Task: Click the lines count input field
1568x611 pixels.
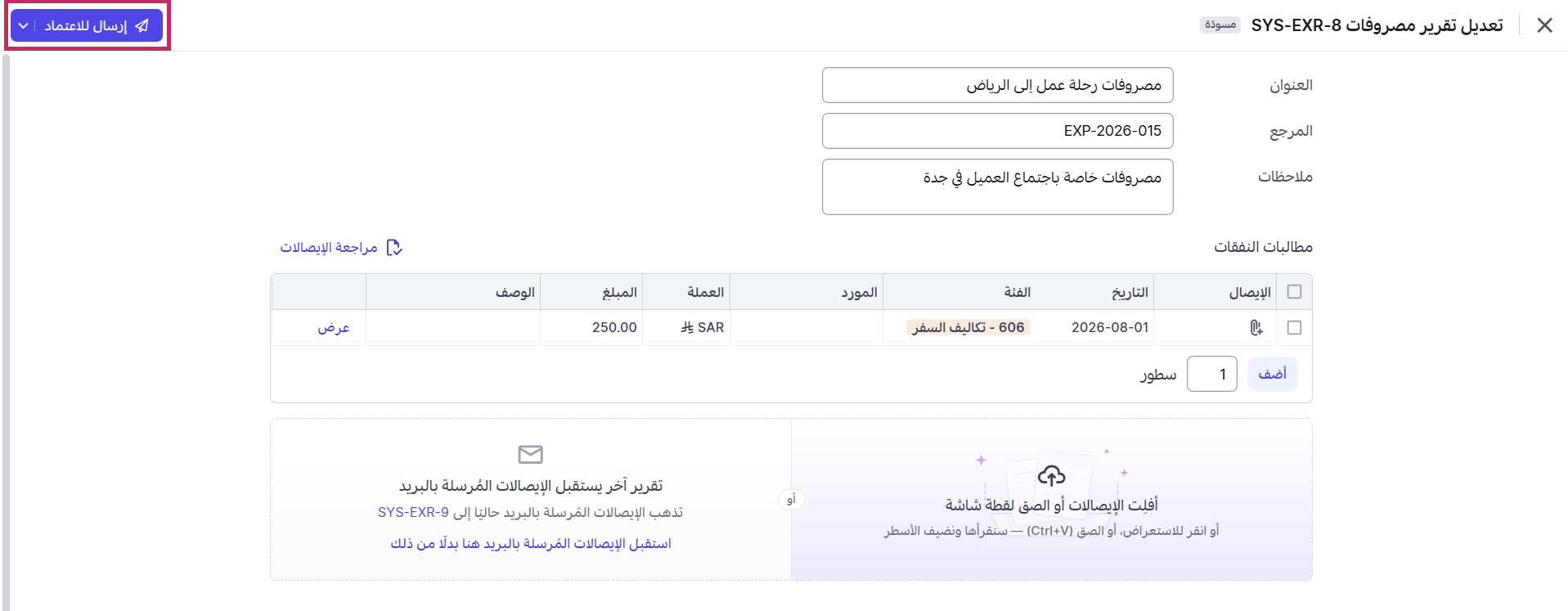Action: [x=1211, y=374]
